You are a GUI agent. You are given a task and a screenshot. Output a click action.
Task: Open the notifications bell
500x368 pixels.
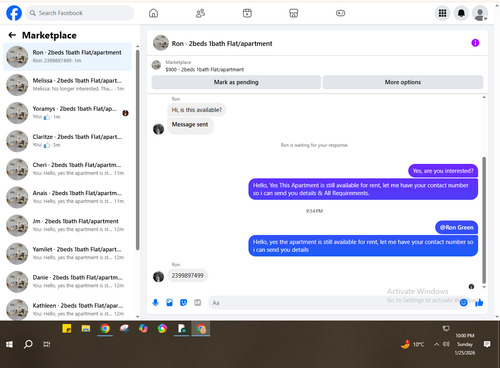(461, 13)
